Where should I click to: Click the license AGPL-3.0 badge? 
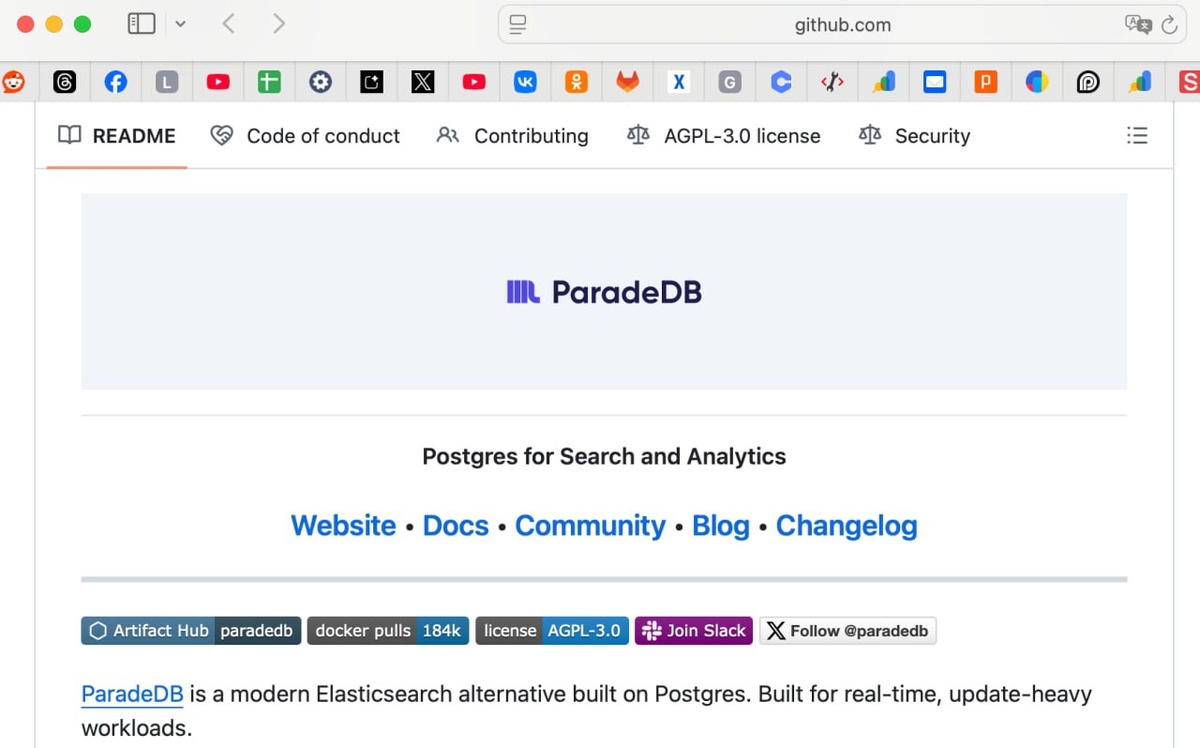coord(552,631)
